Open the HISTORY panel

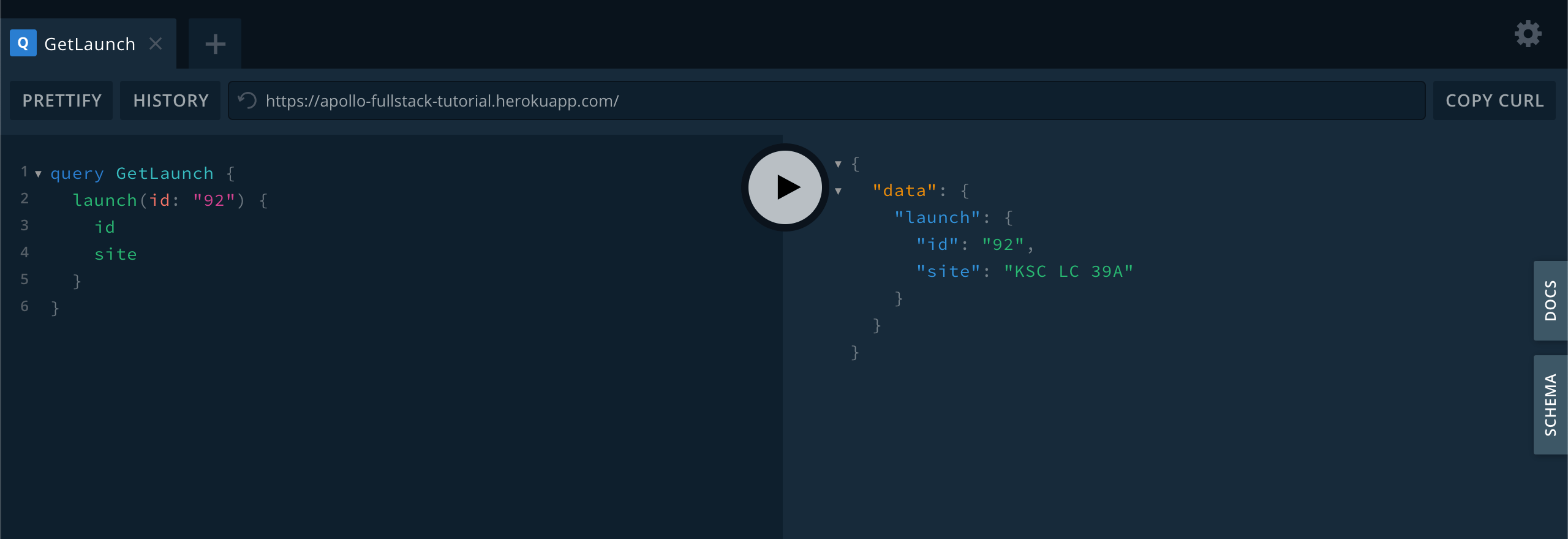pyautogui.click(x=170, y=100)
